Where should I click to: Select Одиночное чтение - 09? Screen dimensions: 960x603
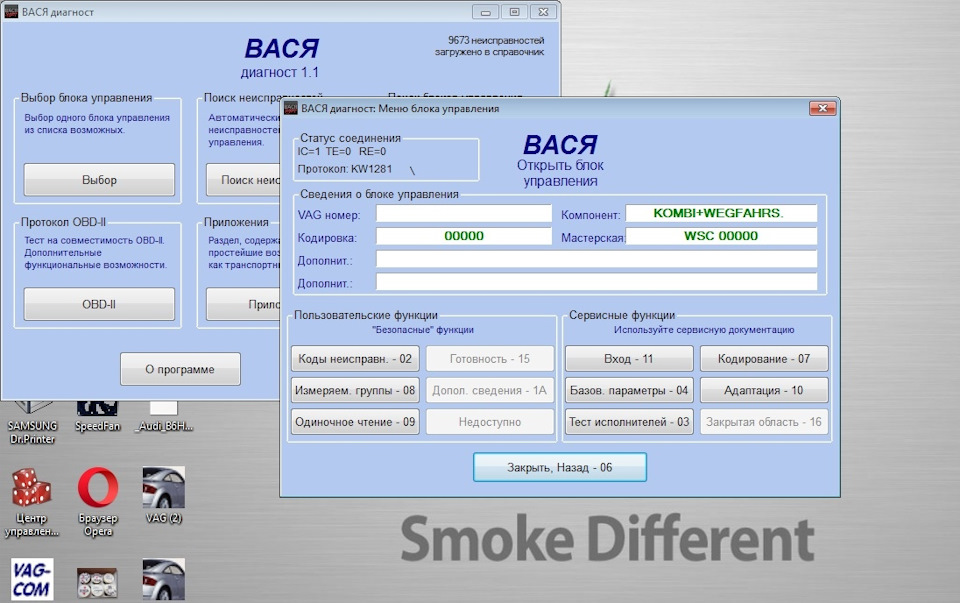355,422
